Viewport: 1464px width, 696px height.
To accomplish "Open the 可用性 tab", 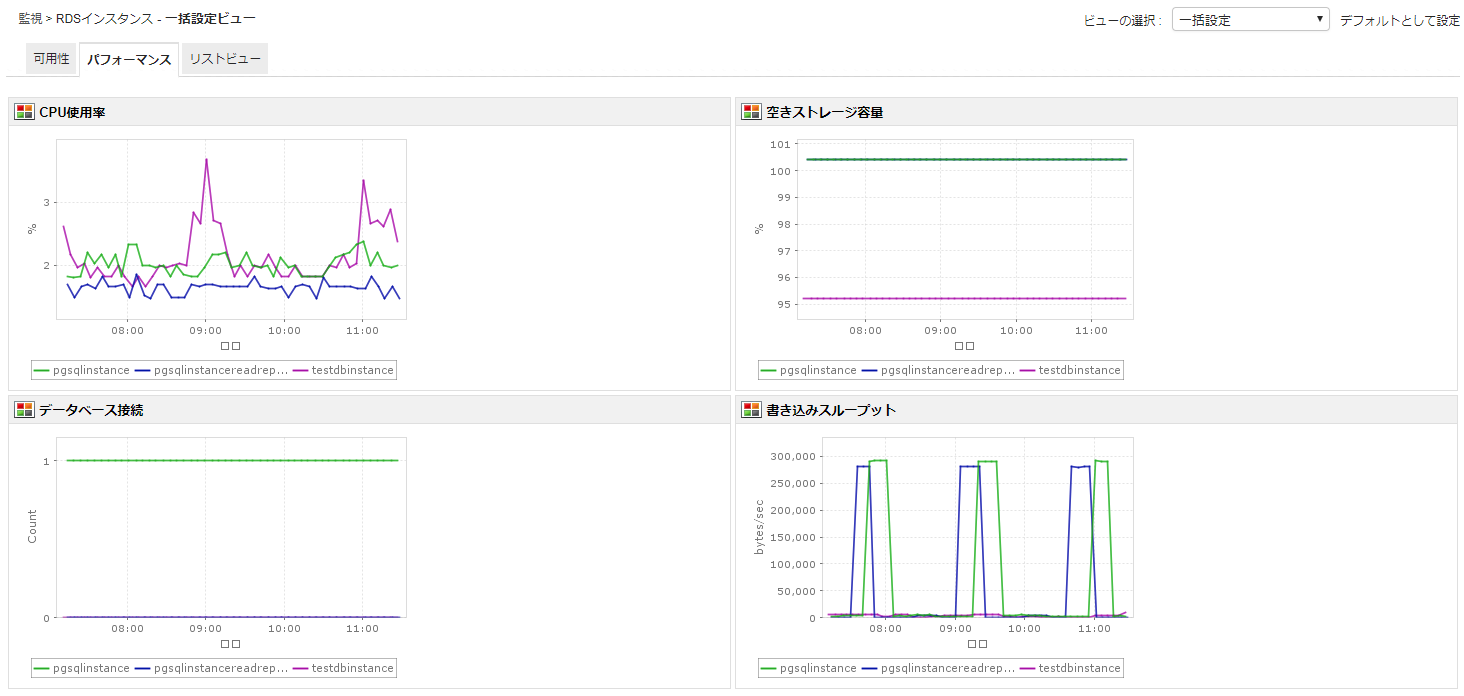I will pos(51,59).
